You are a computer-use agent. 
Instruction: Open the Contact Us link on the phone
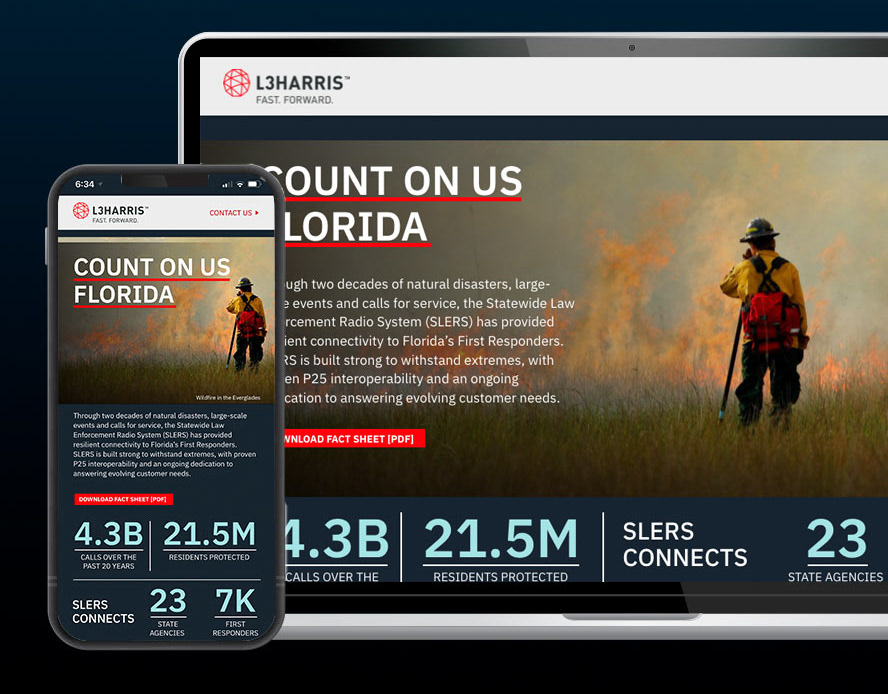coord(233,213)
